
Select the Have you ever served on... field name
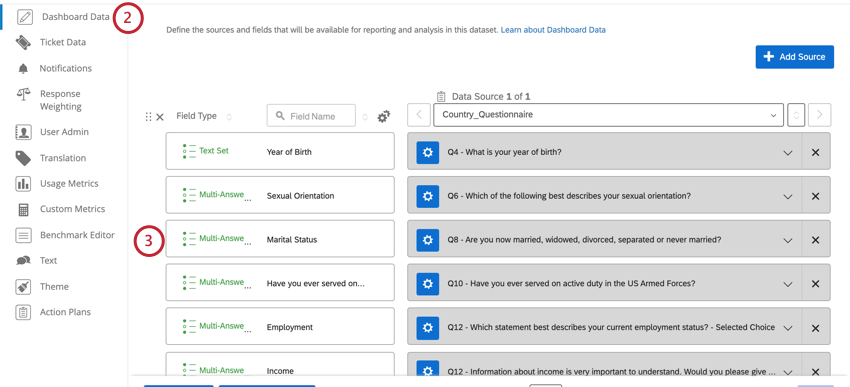click(315, 283)
